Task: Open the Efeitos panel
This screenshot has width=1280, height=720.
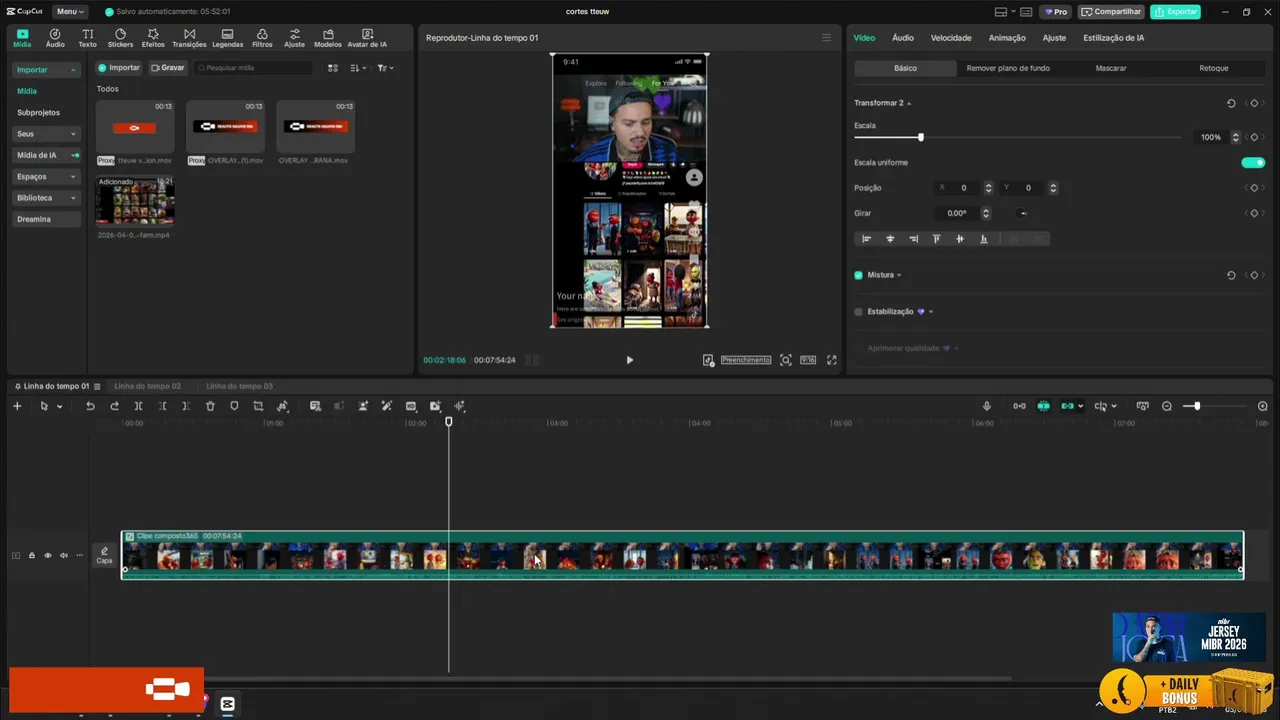Action: (x=153, y=38)
